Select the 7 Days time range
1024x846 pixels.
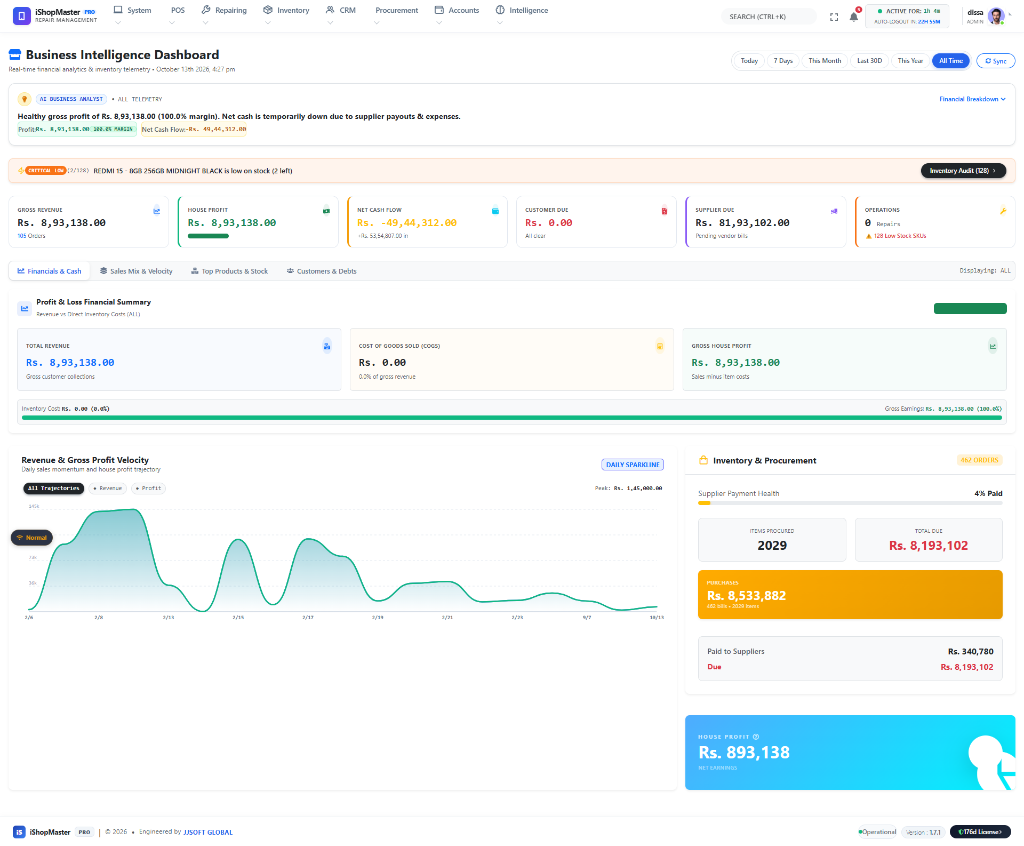pyautogui.click(x=783, y=61)
